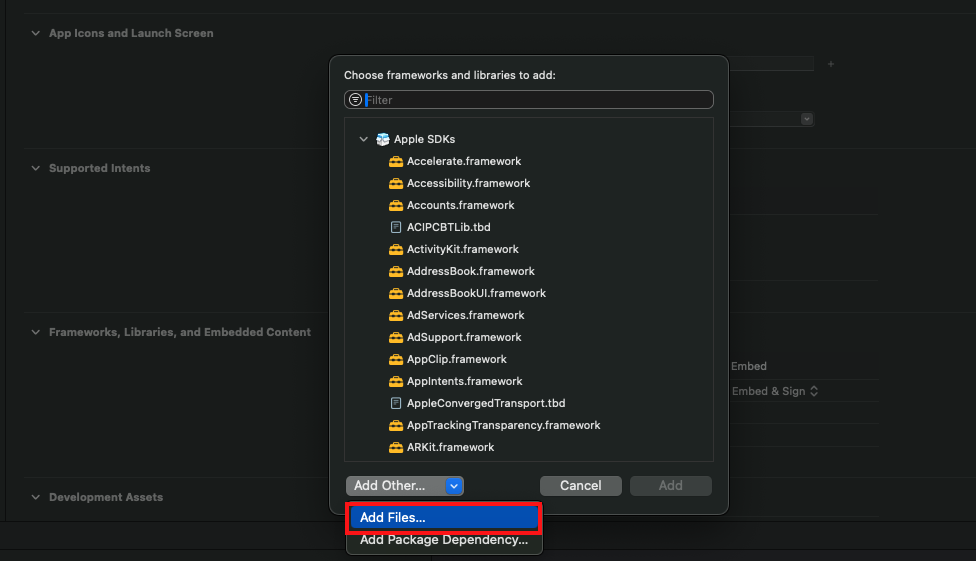976x561 pixels.
Task: Click the plus icon in background panel
Action: click(x=830, y=64)
